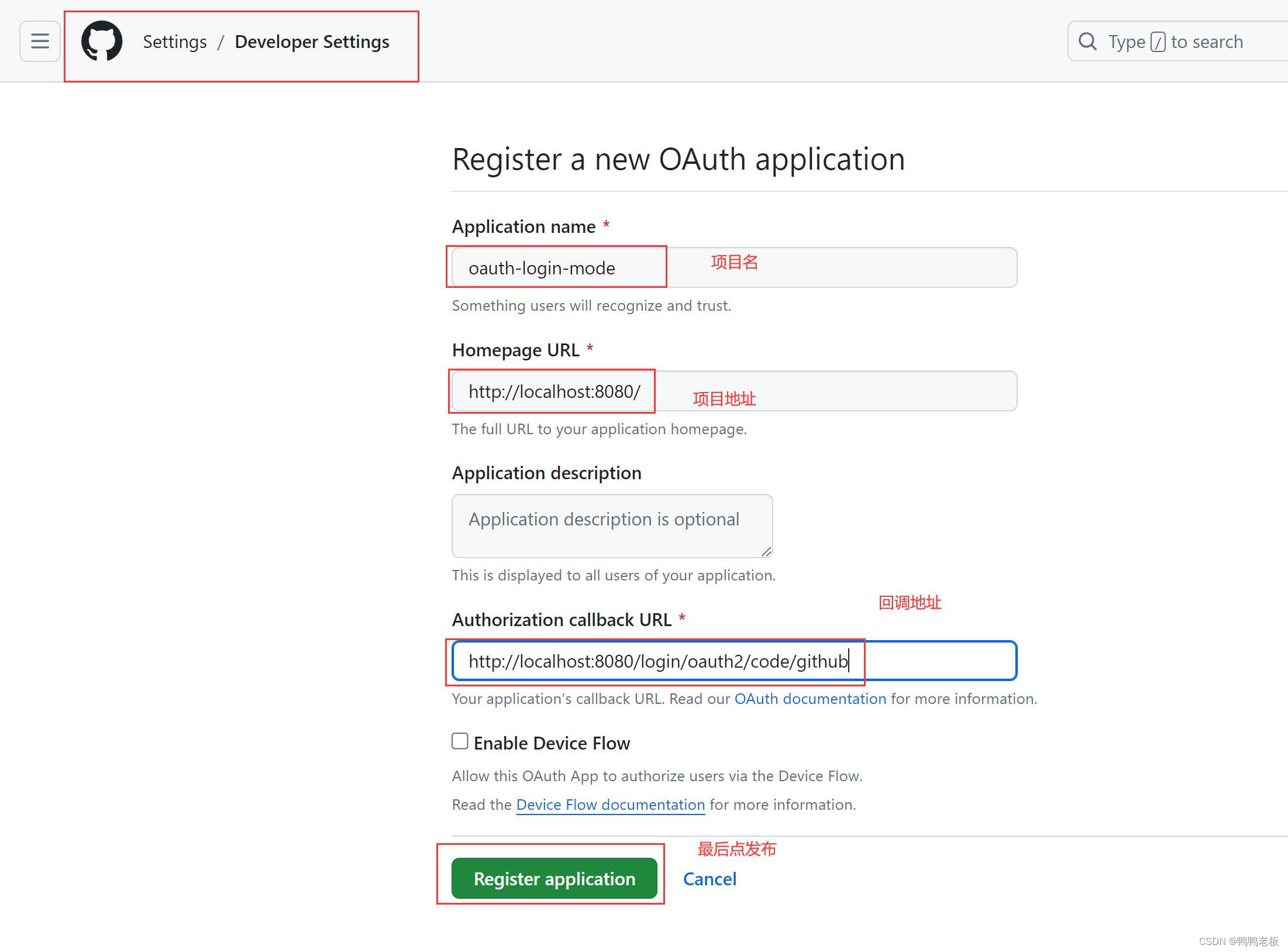The width and height of the screenshot is (1288, 952).
Task: Toggle Device Flow via its label text
Action: (552, 743)
